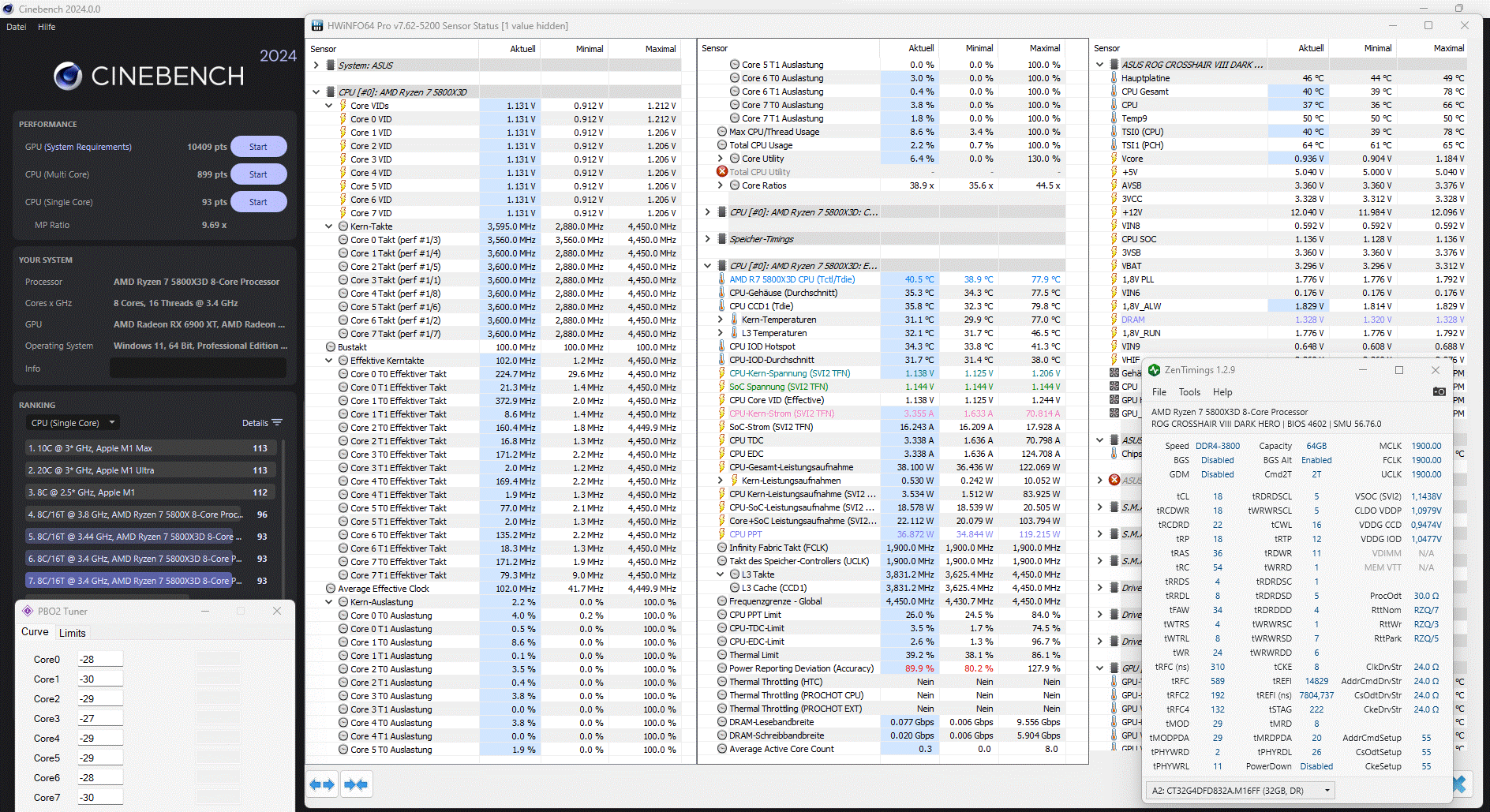Click the clock icon beside Thermal Limit

(722, 655)
